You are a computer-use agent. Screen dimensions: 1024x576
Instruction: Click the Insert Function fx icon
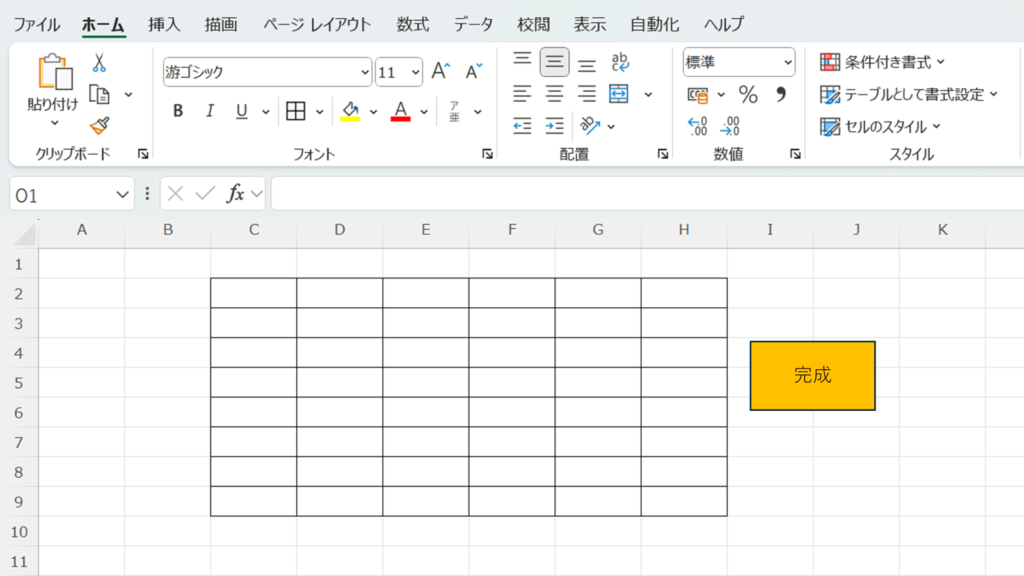235,194
